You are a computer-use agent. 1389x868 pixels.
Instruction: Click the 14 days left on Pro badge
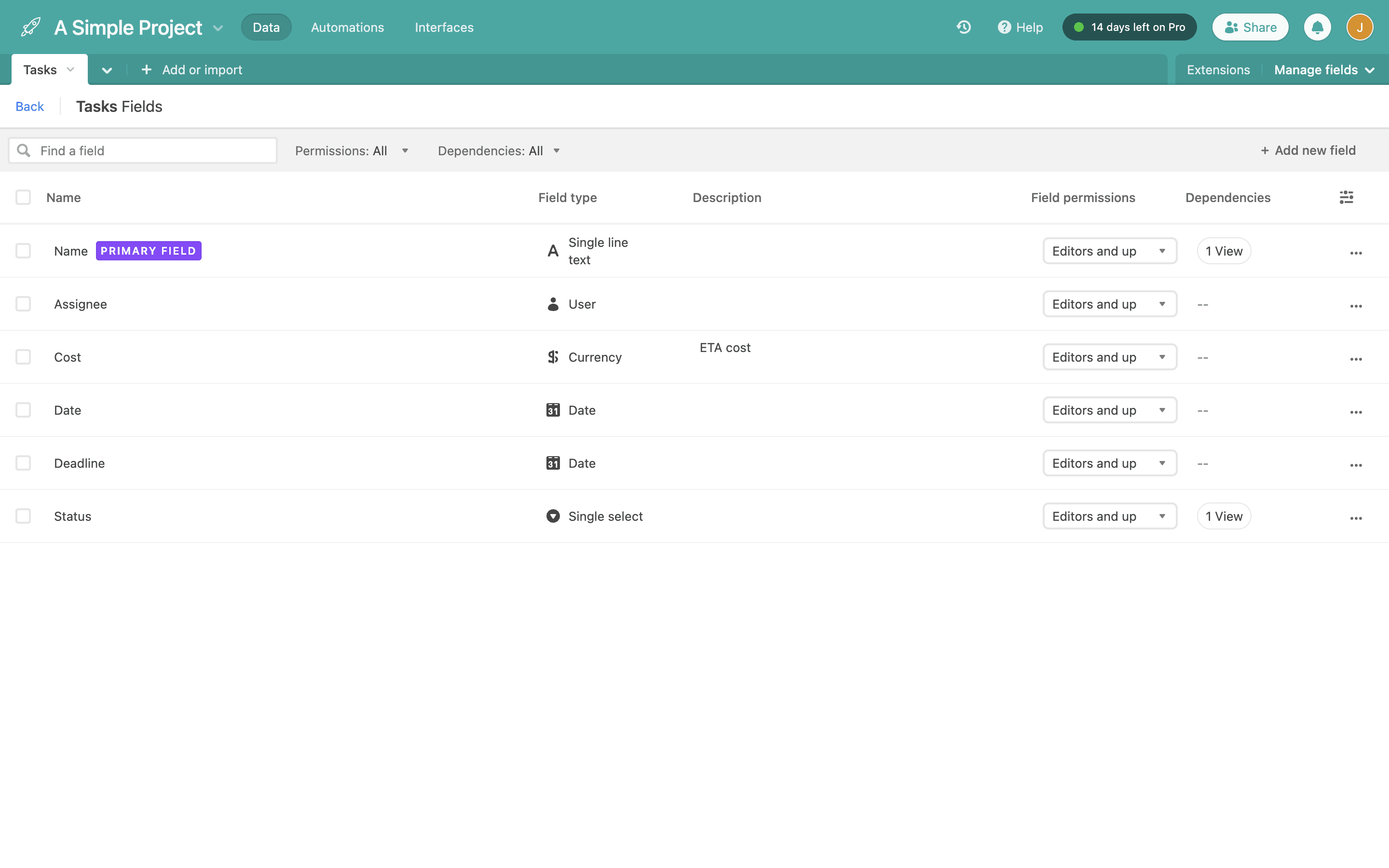pos(1129,27)
